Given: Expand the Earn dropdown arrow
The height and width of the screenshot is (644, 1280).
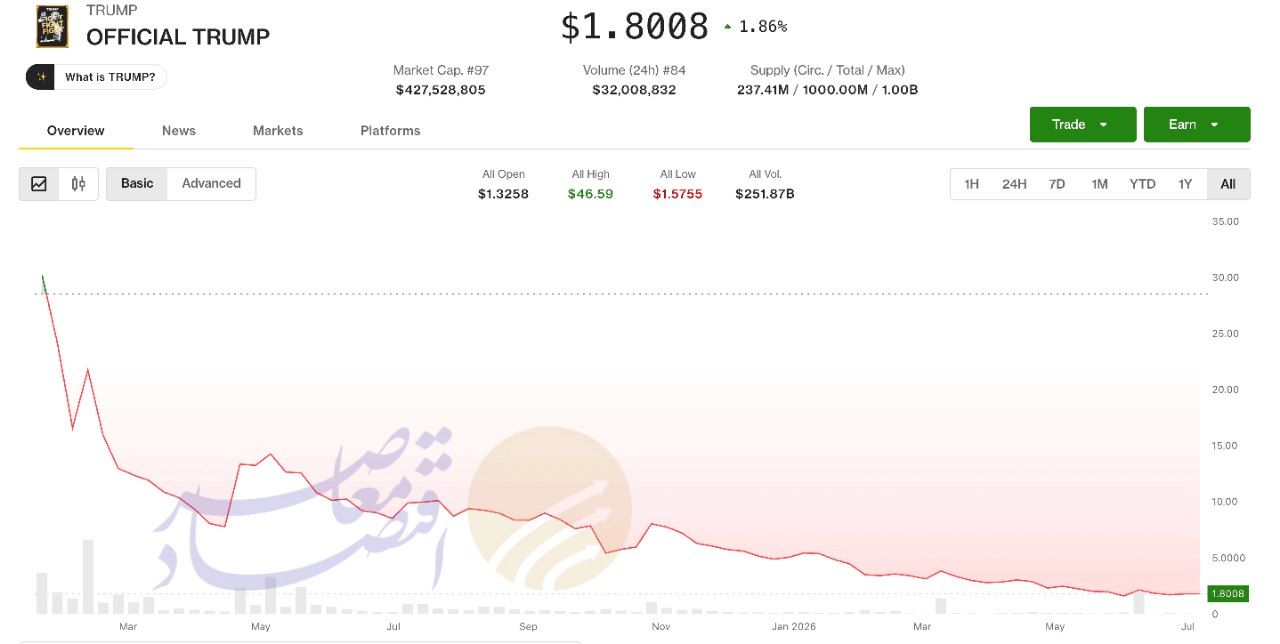Looking at the screenshot, I should click(1214, 125).
